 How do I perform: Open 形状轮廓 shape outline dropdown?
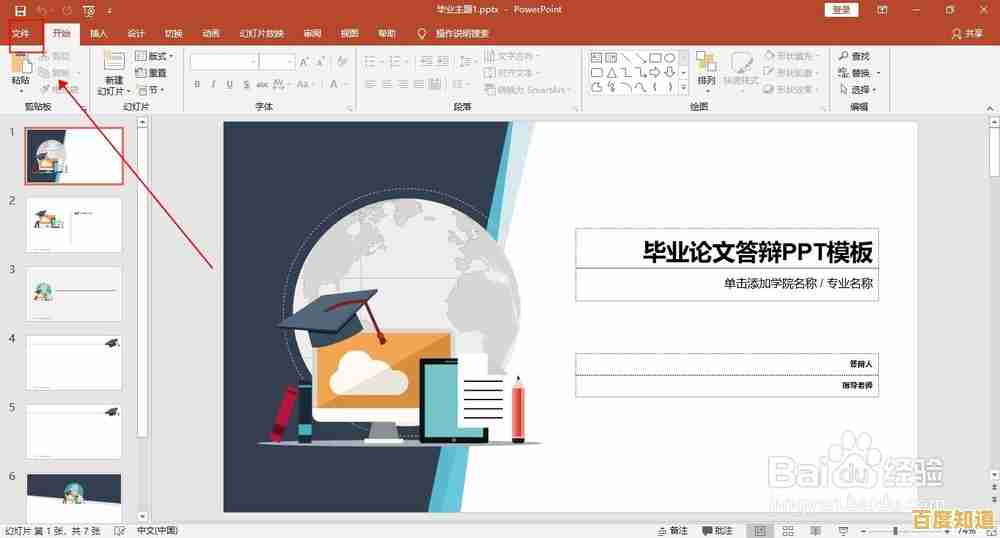790,73
